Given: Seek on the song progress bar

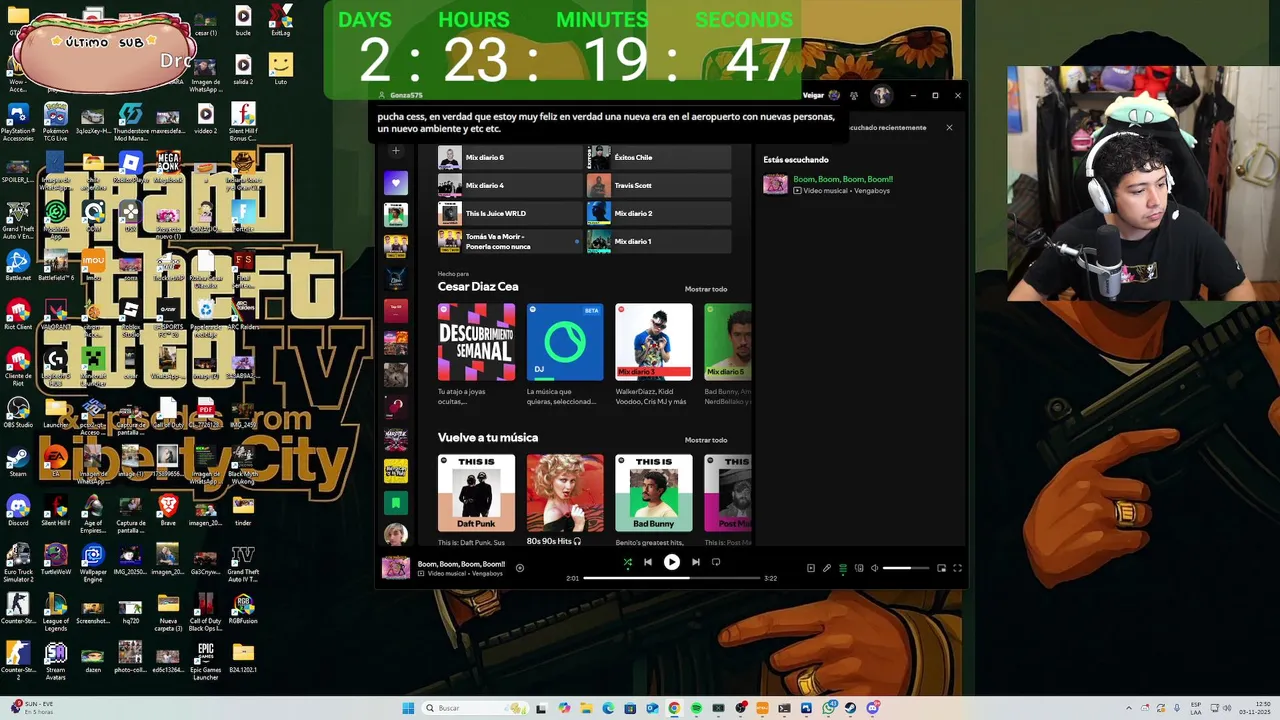Looking at the screenshot, I should coord(671,578).
